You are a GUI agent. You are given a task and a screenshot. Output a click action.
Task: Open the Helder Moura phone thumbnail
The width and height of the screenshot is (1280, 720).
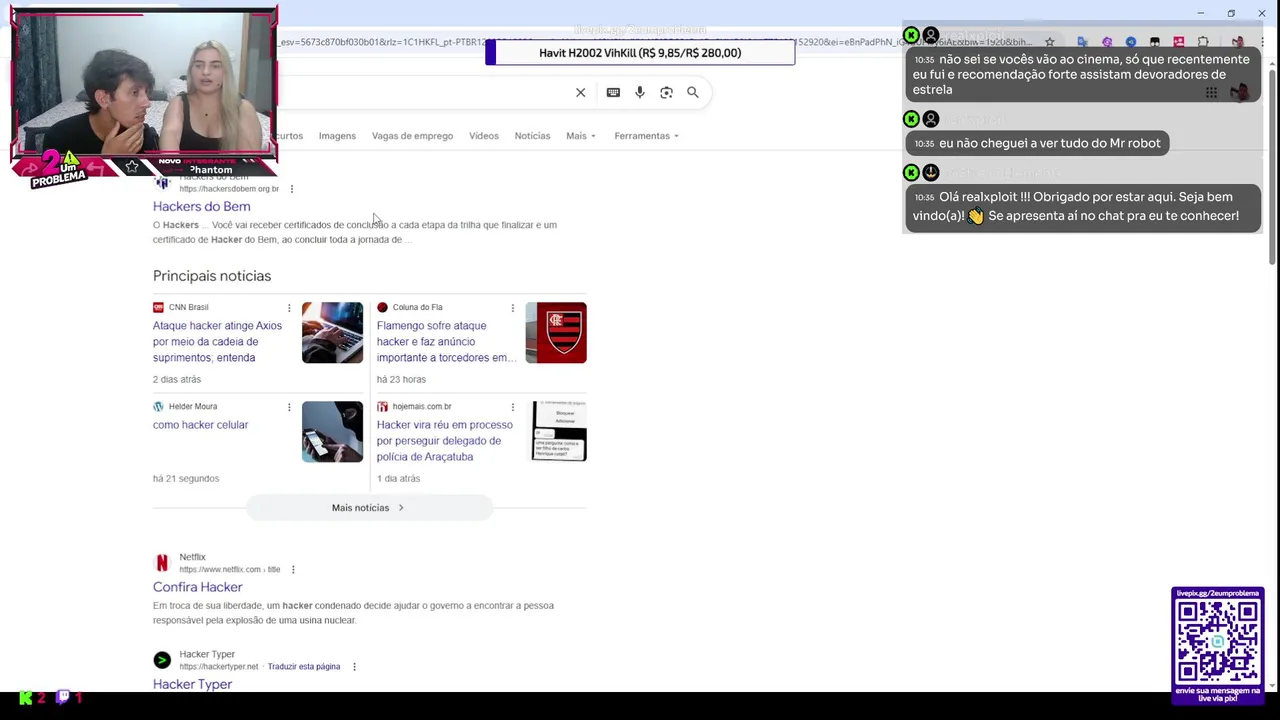pyautogui.click(x=332, y=432)
